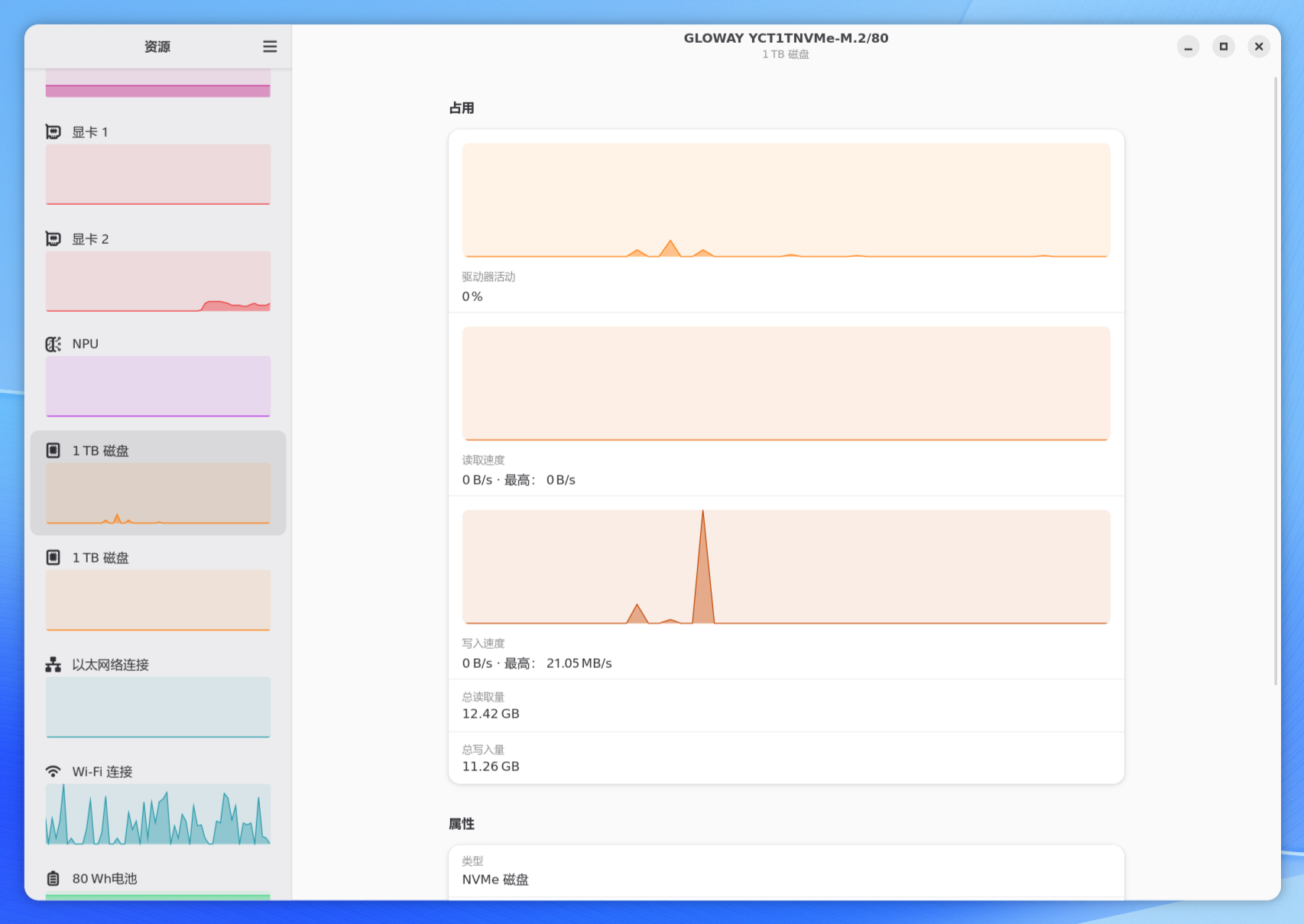Select 显卡 1 in the sidebar
This screenshot has height=924, width=1304.
click(158, 163)
